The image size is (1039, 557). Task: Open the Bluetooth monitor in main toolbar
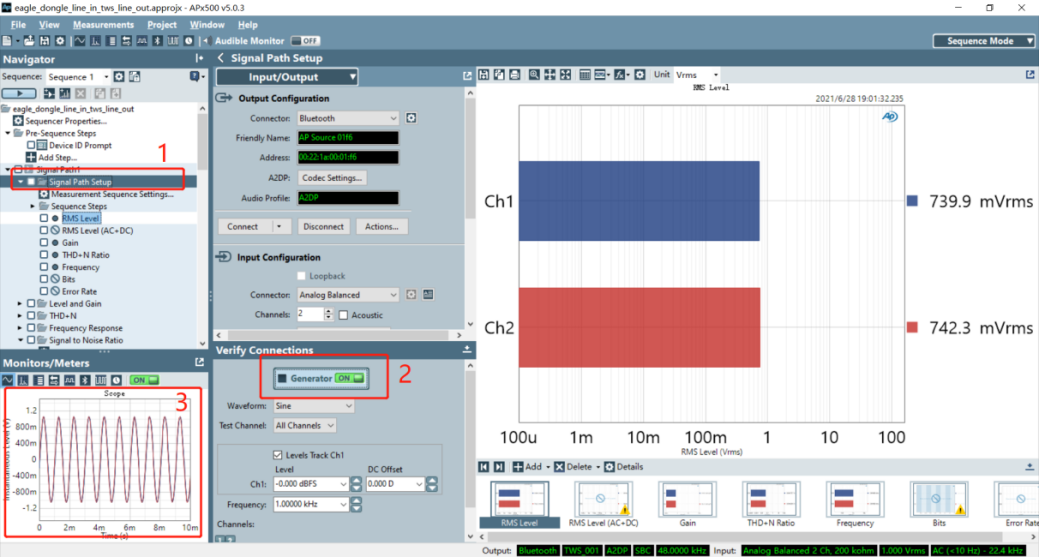point(157,41)
